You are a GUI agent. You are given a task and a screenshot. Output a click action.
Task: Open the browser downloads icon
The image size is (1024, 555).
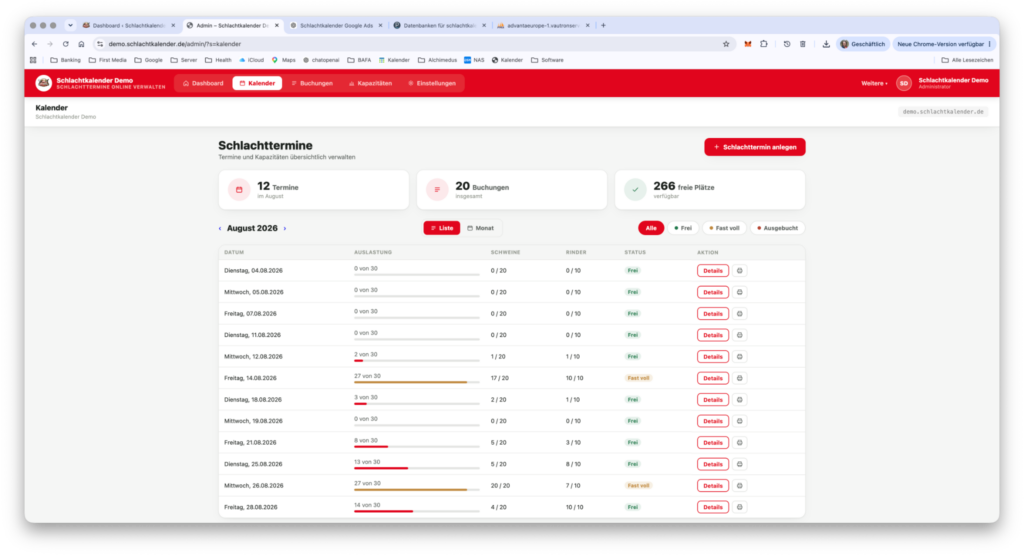click(x=825, y=44)
